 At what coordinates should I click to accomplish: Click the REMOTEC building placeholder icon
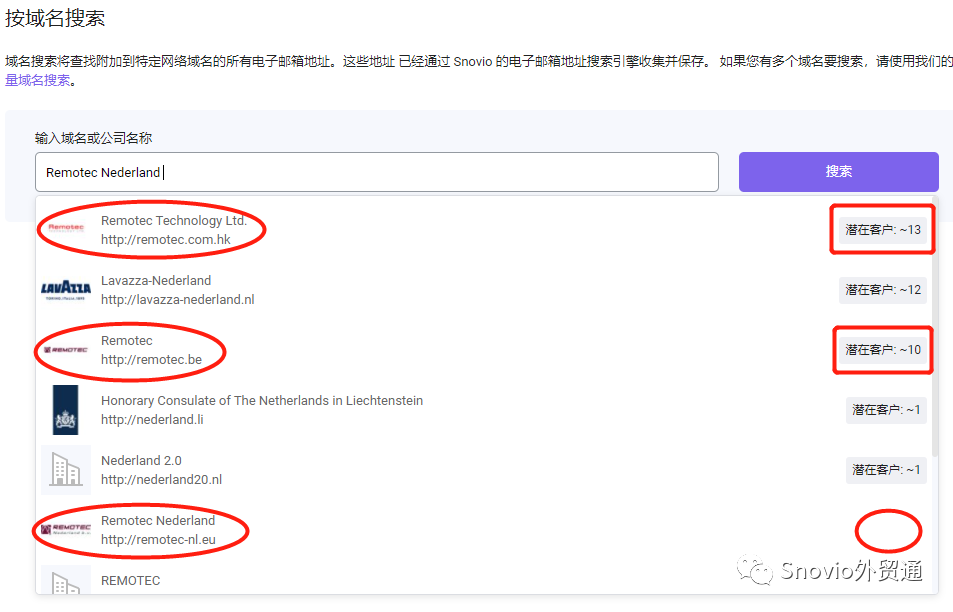[66, 580]
